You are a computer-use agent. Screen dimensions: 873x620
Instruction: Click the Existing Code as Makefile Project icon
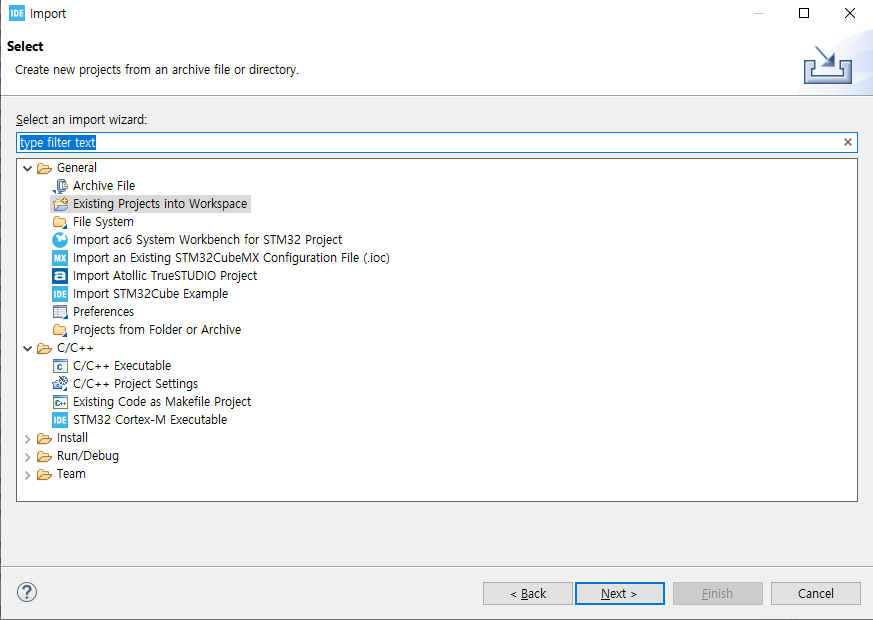pyautogui.click(x=60, y=402)
